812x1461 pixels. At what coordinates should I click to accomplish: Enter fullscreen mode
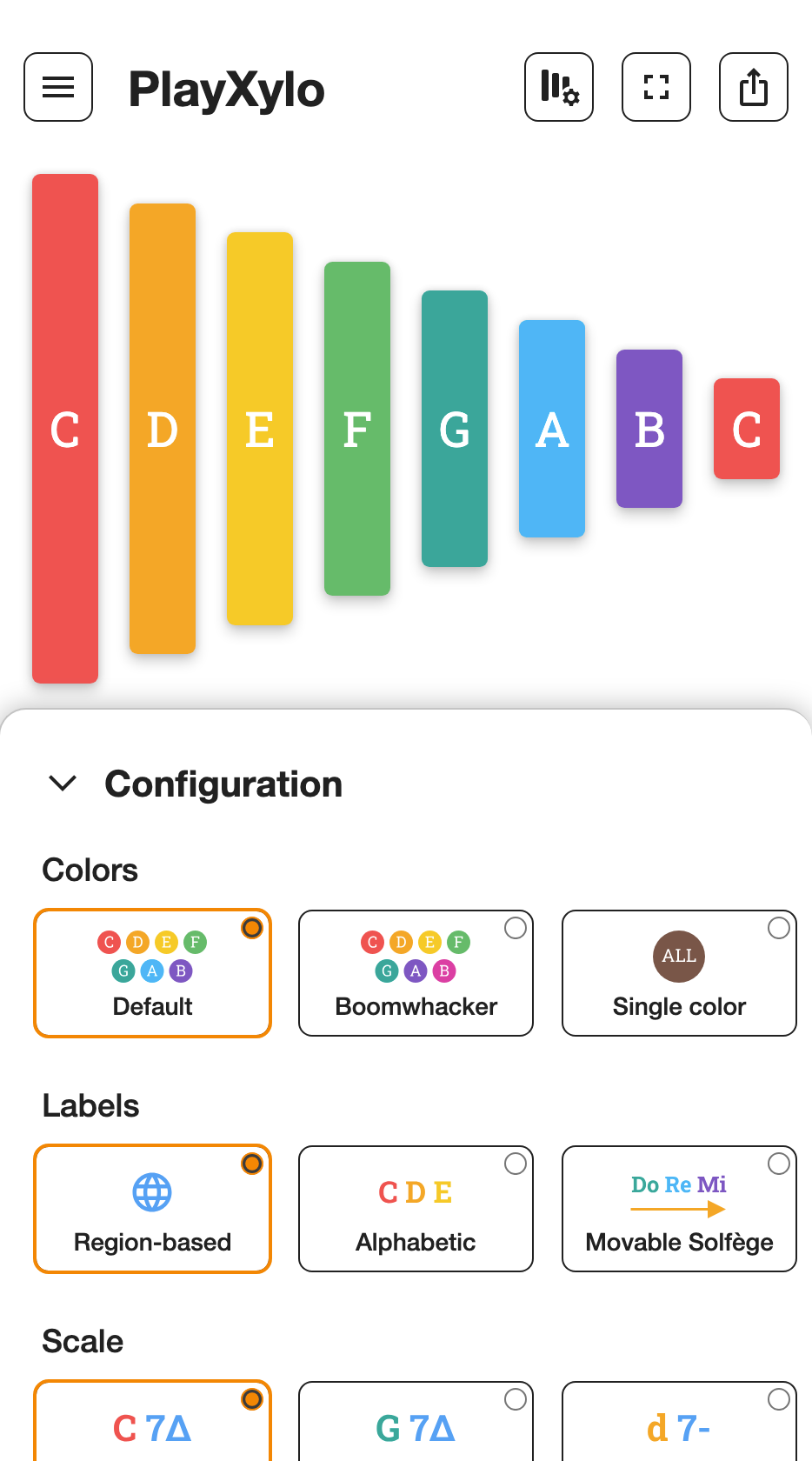[x=656, y=87]
